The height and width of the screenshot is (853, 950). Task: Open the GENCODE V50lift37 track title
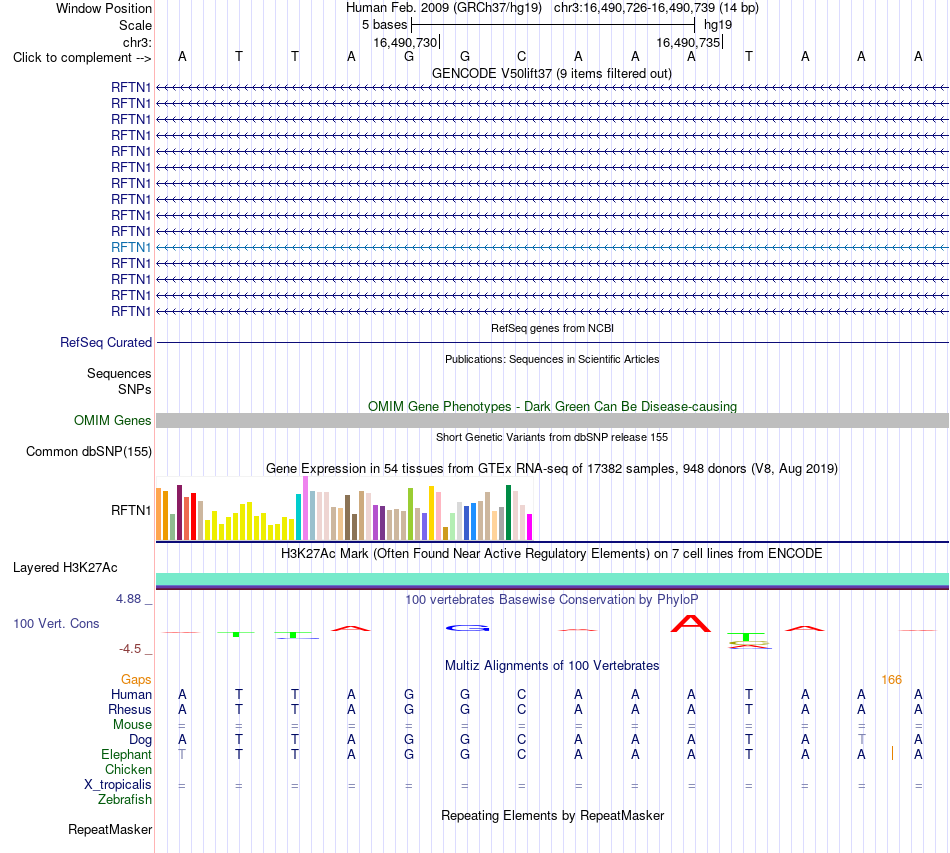pos(551,73)
